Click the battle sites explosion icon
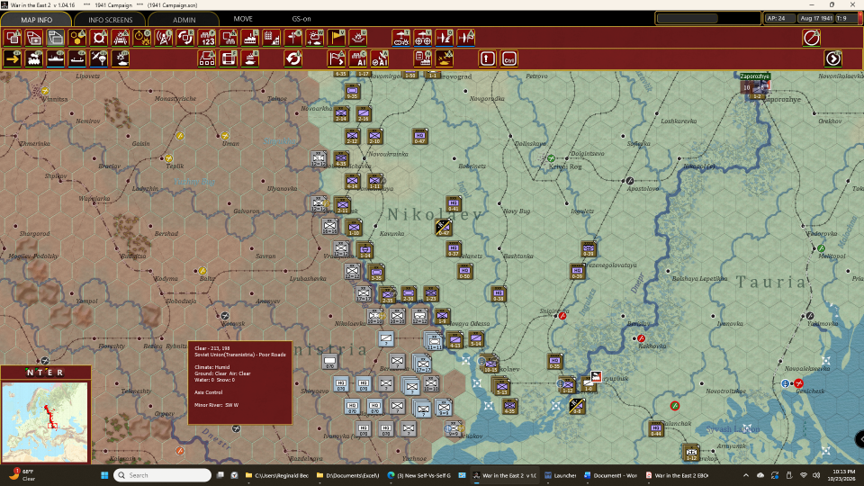 (x=358, y=38)
